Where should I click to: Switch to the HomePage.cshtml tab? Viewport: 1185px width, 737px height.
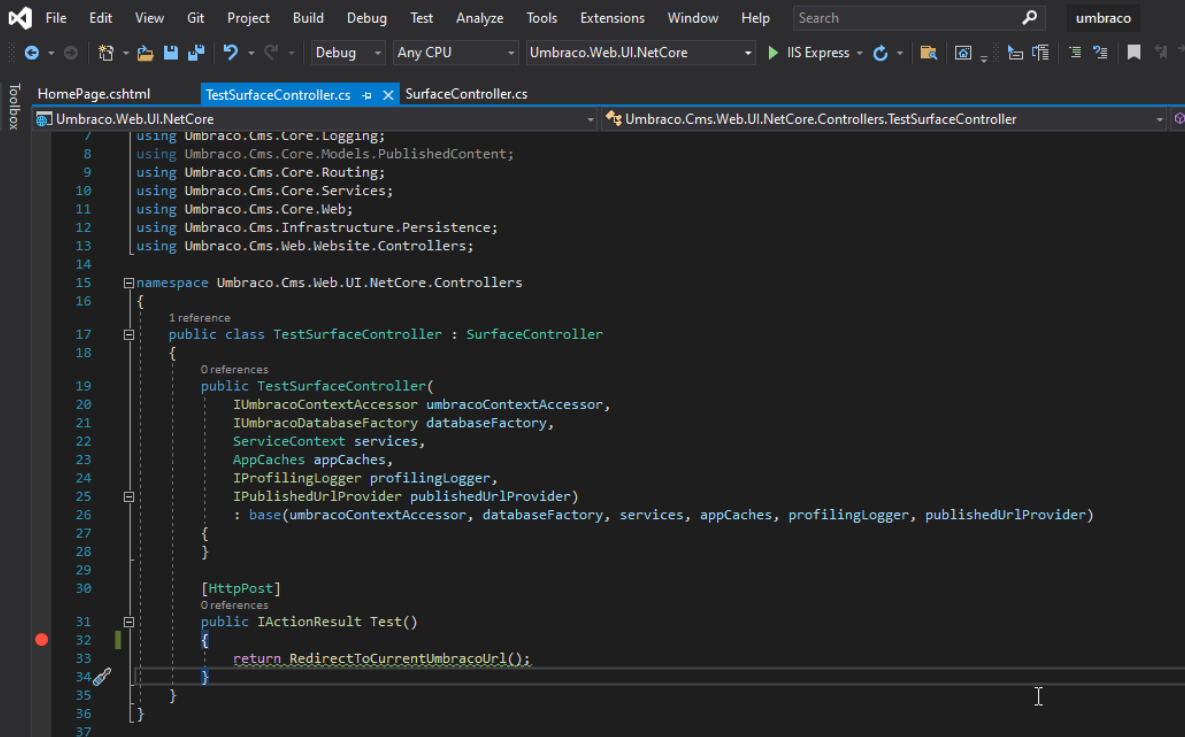pos(94,94)
